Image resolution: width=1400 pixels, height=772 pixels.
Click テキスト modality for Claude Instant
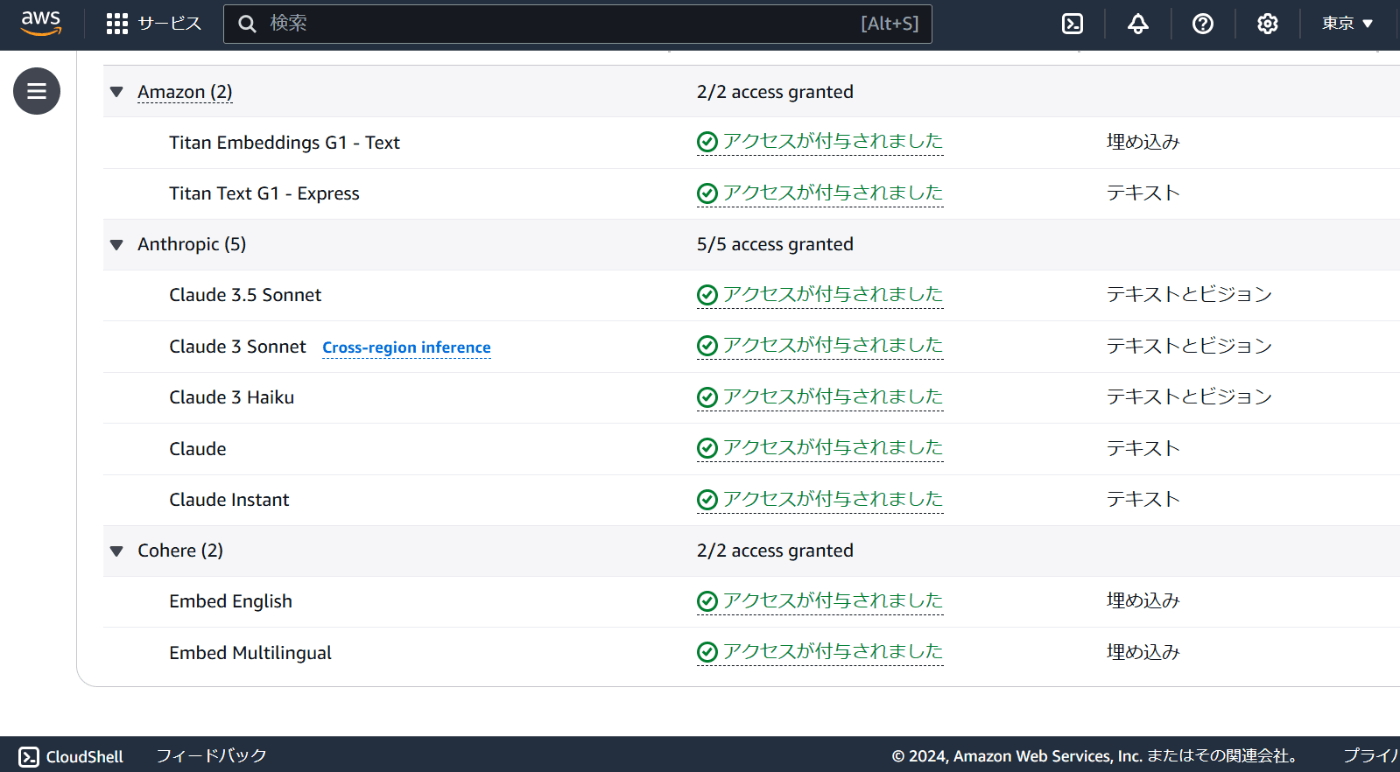click(1143, 499)
